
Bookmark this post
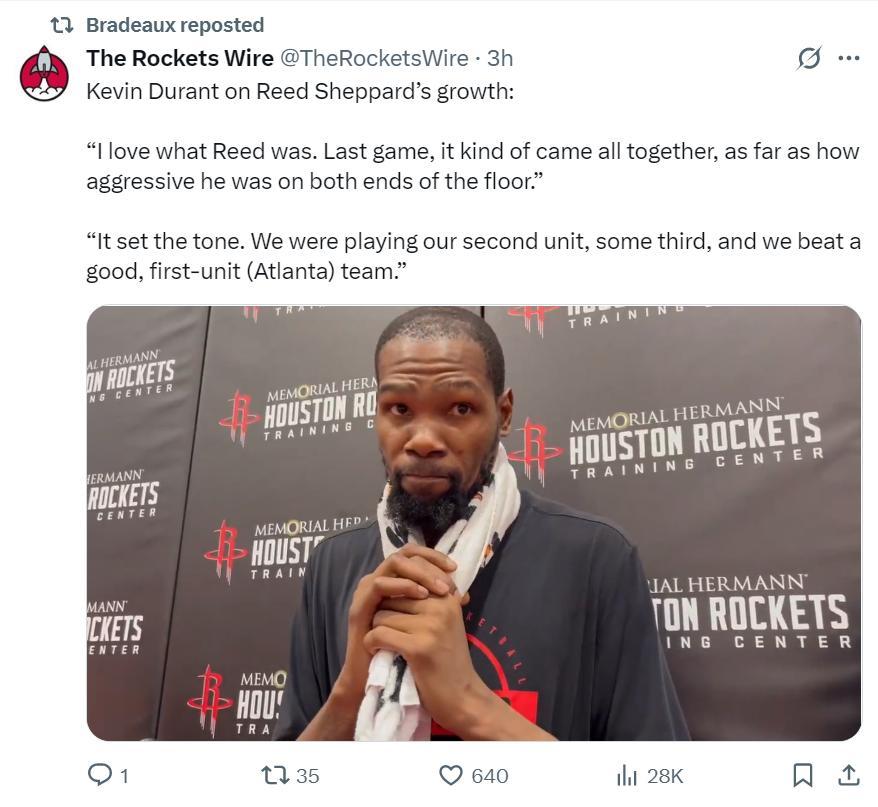[802, 775]
